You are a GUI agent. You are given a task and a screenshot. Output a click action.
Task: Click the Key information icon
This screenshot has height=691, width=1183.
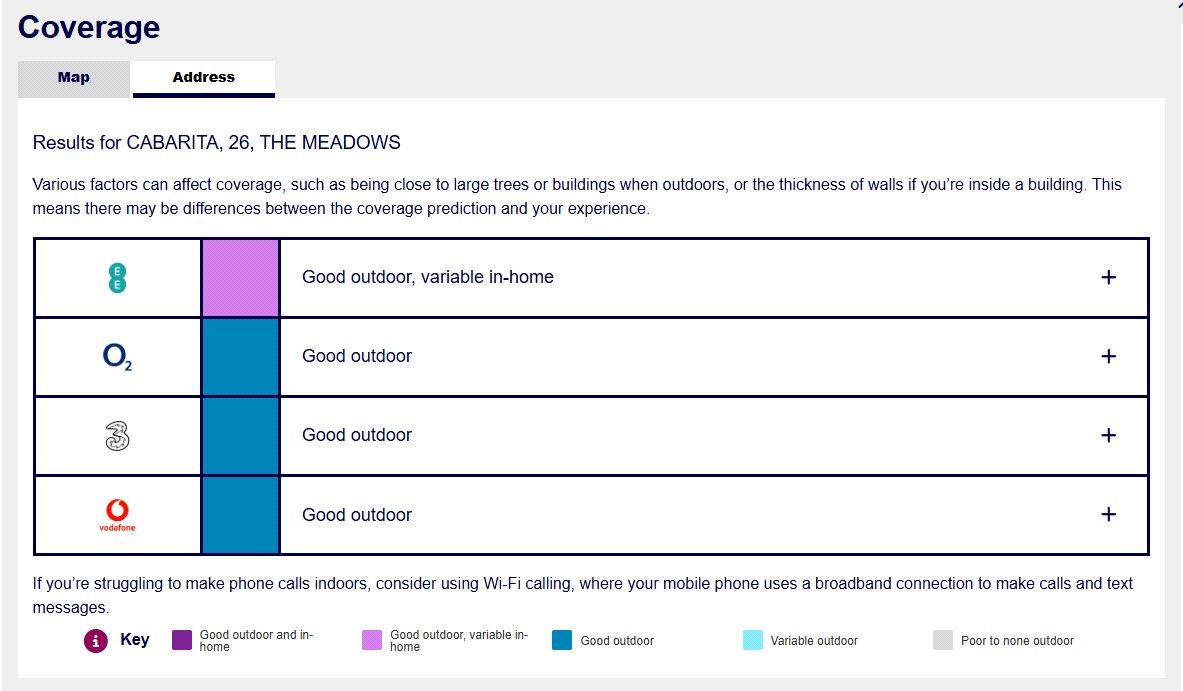[96, 640]
